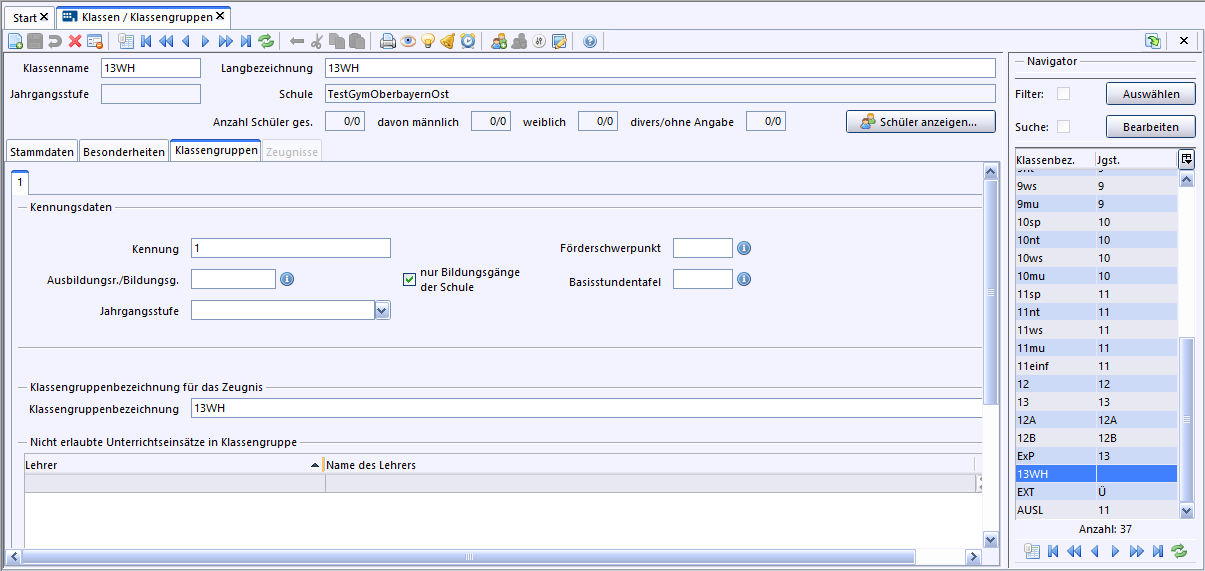Jump to first record in main toolbar
This screenshot has height=571, width=1205.
click(x=146, y=41)
